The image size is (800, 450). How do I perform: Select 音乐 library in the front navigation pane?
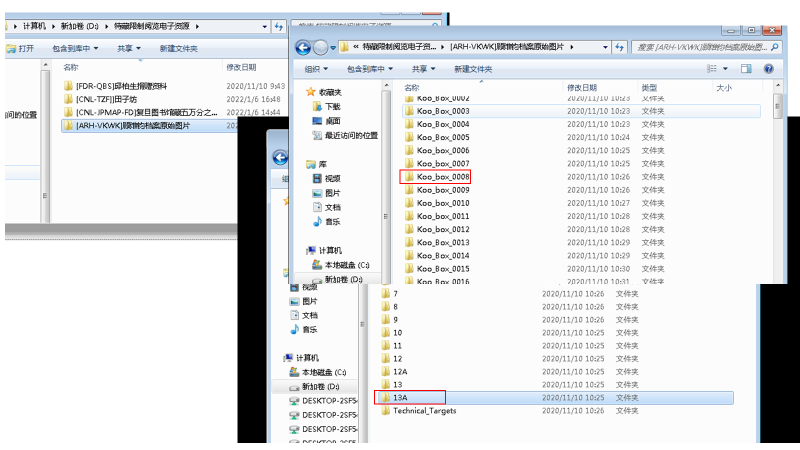327,221
